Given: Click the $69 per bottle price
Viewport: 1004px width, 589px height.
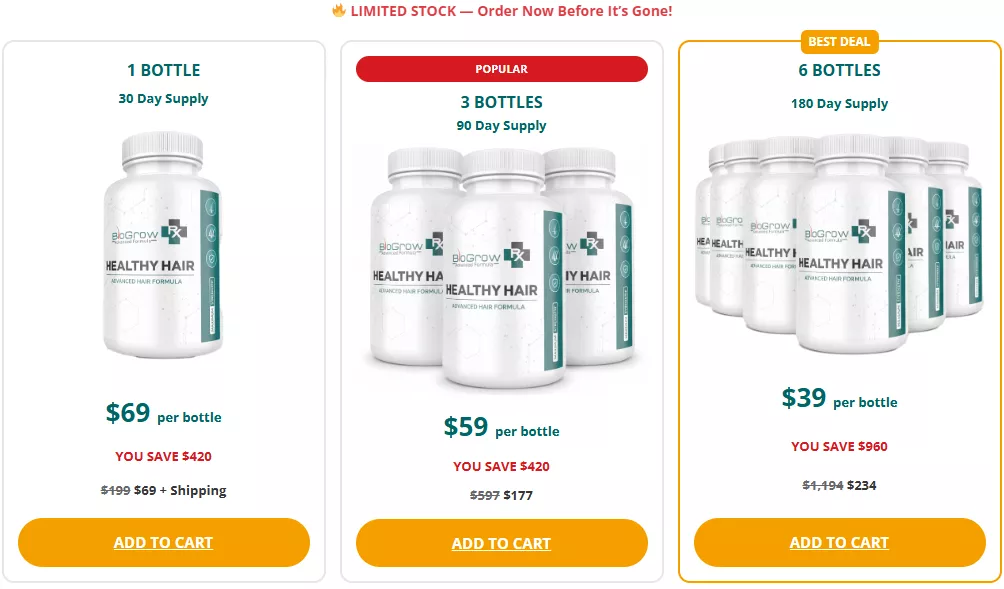Looking at the screenshot, I should click(x=163, y=414).
